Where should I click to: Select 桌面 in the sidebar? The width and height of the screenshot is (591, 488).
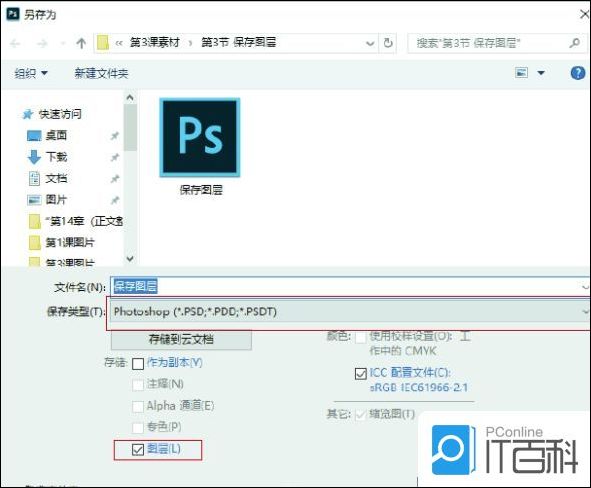56,135
